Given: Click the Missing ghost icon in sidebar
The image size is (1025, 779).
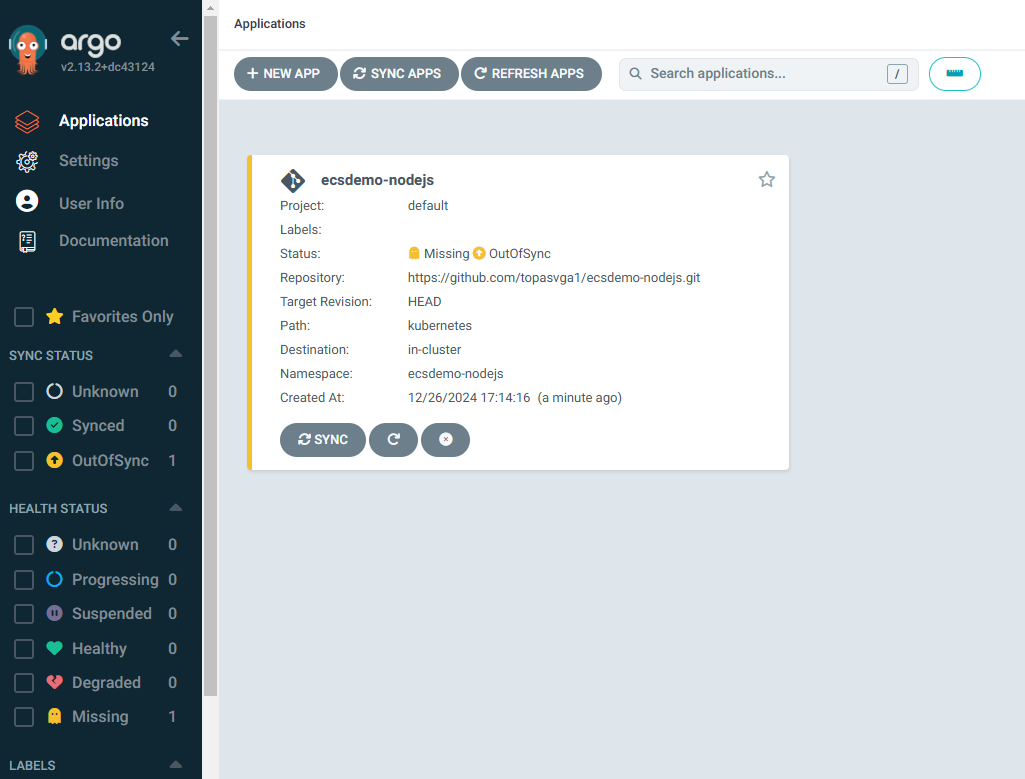Looking at the screenshot, I should tap(55, 716).
